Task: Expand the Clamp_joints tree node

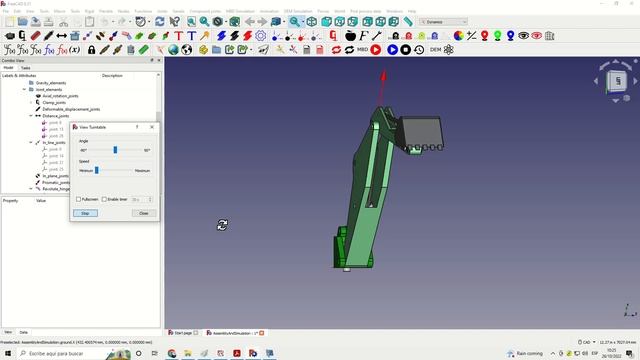Action: coord(31,102)
